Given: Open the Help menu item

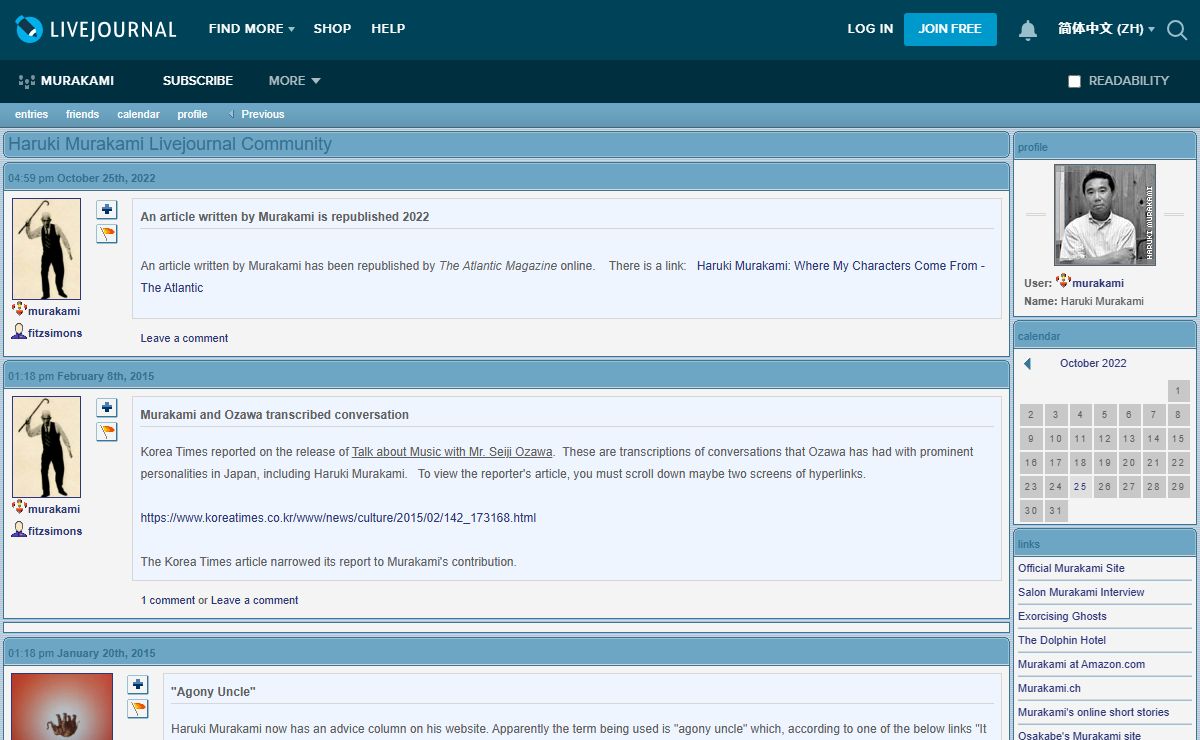Looking at the screenshot, I should click(388, 29).
